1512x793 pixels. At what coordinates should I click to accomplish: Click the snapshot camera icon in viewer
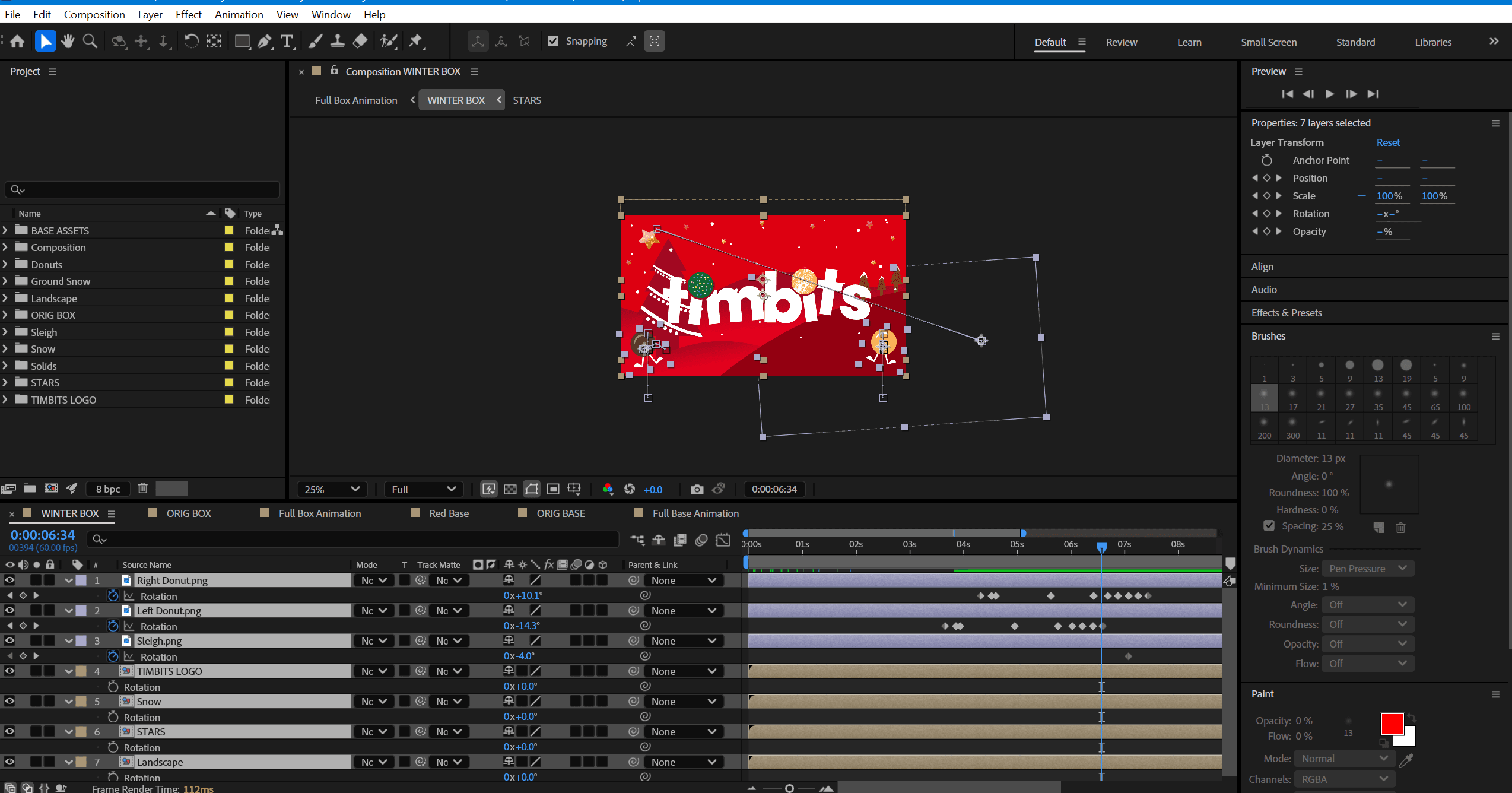[x=697, y=489]
